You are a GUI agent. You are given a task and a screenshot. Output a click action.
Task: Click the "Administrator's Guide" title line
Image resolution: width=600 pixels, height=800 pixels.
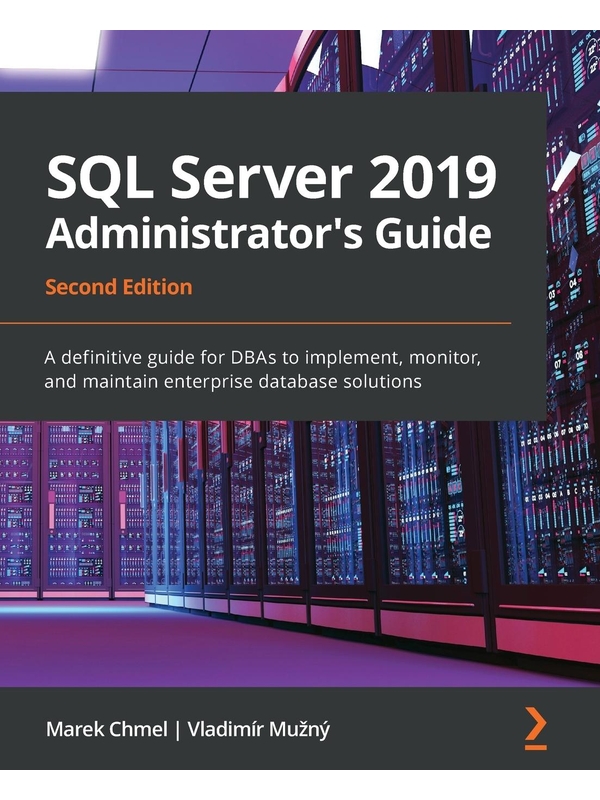268,235
